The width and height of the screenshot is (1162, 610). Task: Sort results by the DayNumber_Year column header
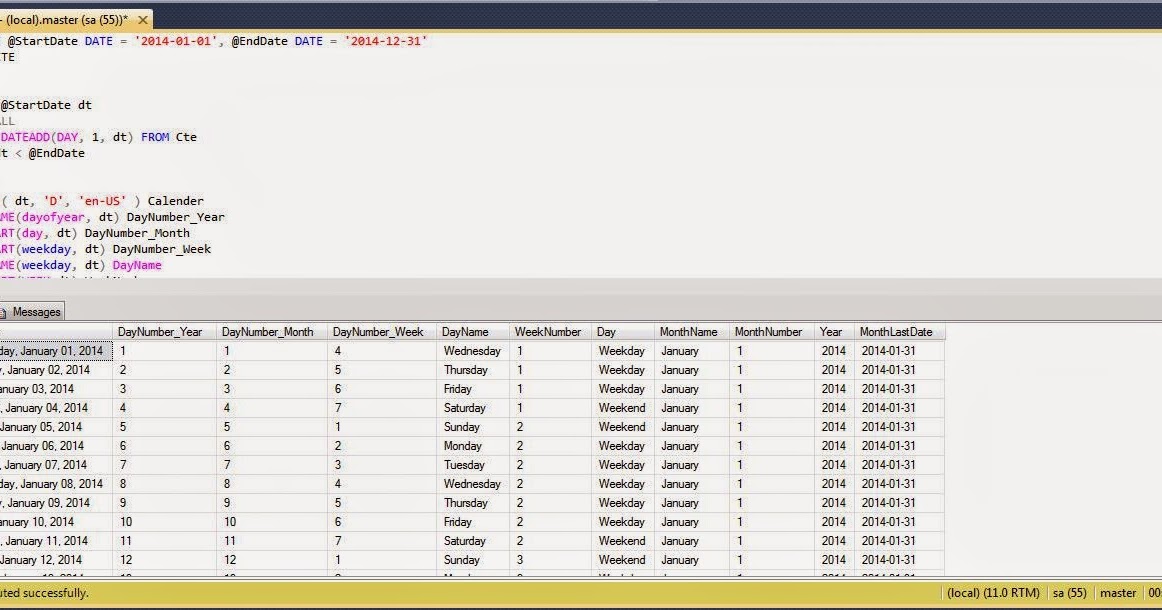[160, 331]
